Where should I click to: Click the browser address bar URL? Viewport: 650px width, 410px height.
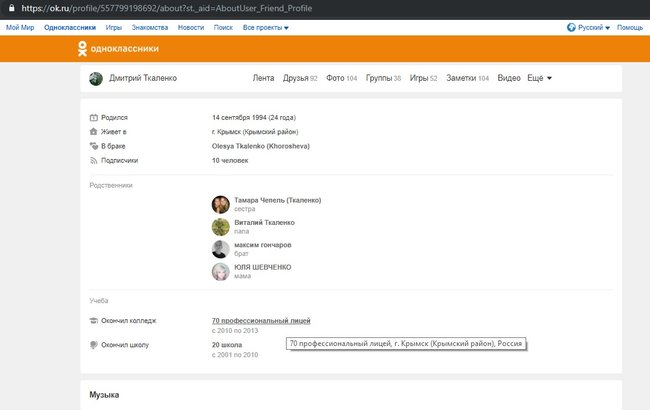[x=167, y=8]
